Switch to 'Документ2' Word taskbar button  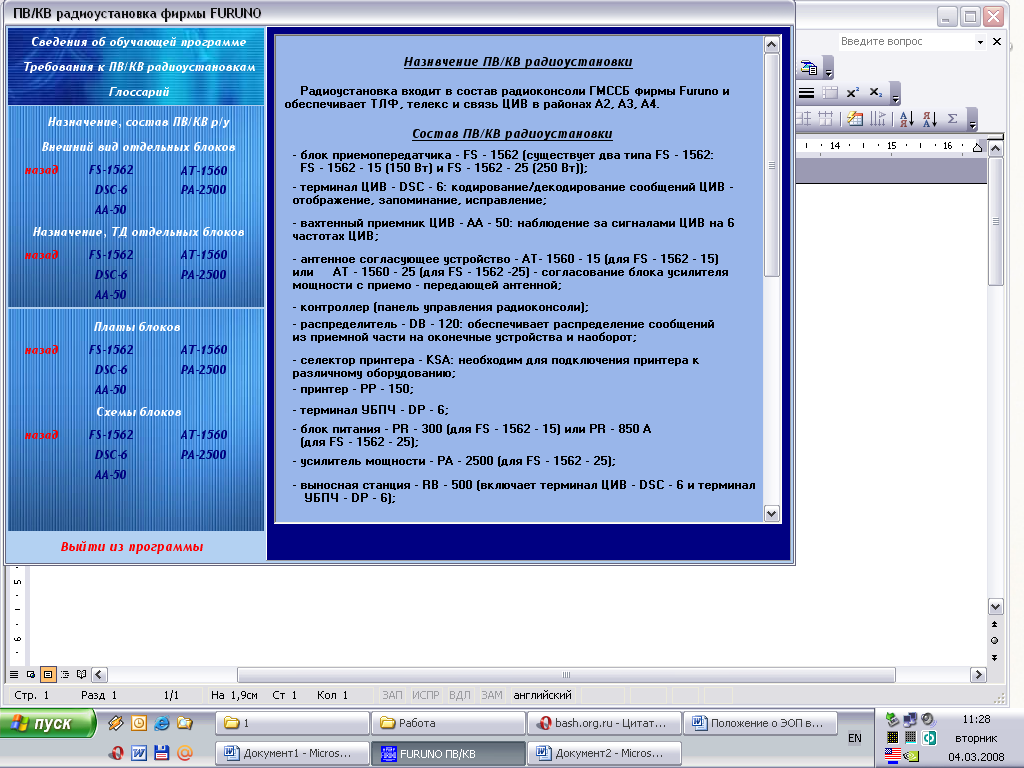click(x=604, y=753)
